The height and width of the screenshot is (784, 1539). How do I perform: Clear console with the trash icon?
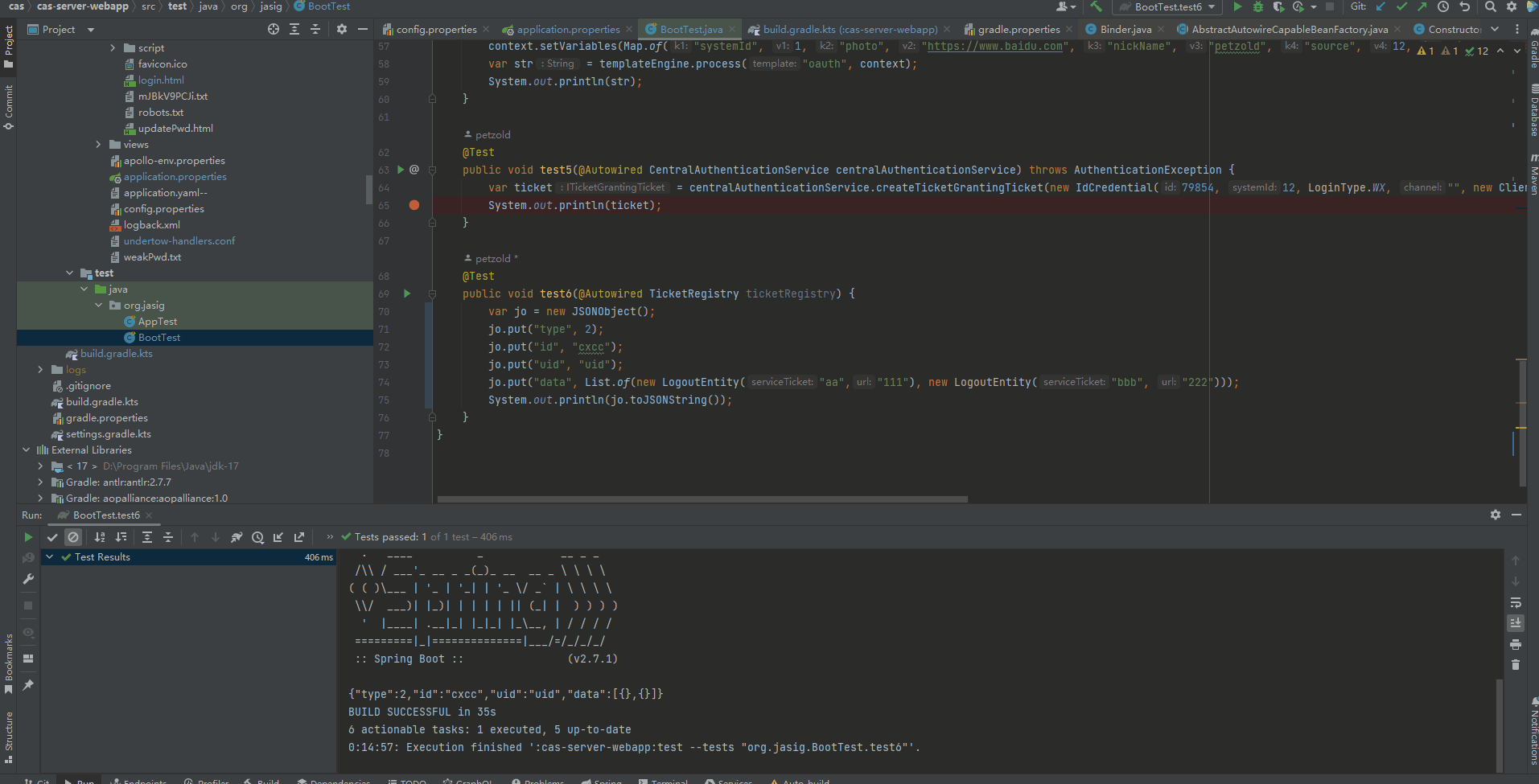(x=1516, y=665)
